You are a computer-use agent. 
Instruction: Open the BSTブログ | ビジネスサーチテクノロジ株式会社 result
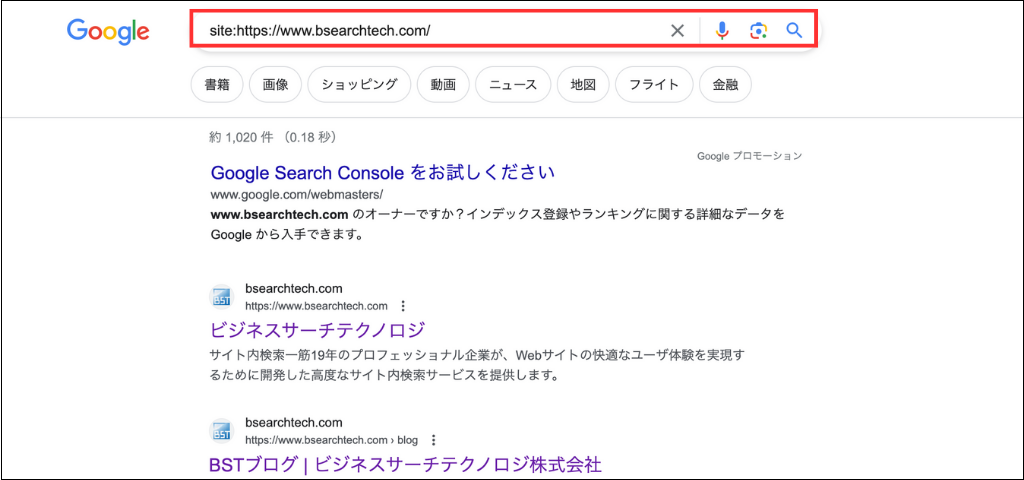[405, 464]
